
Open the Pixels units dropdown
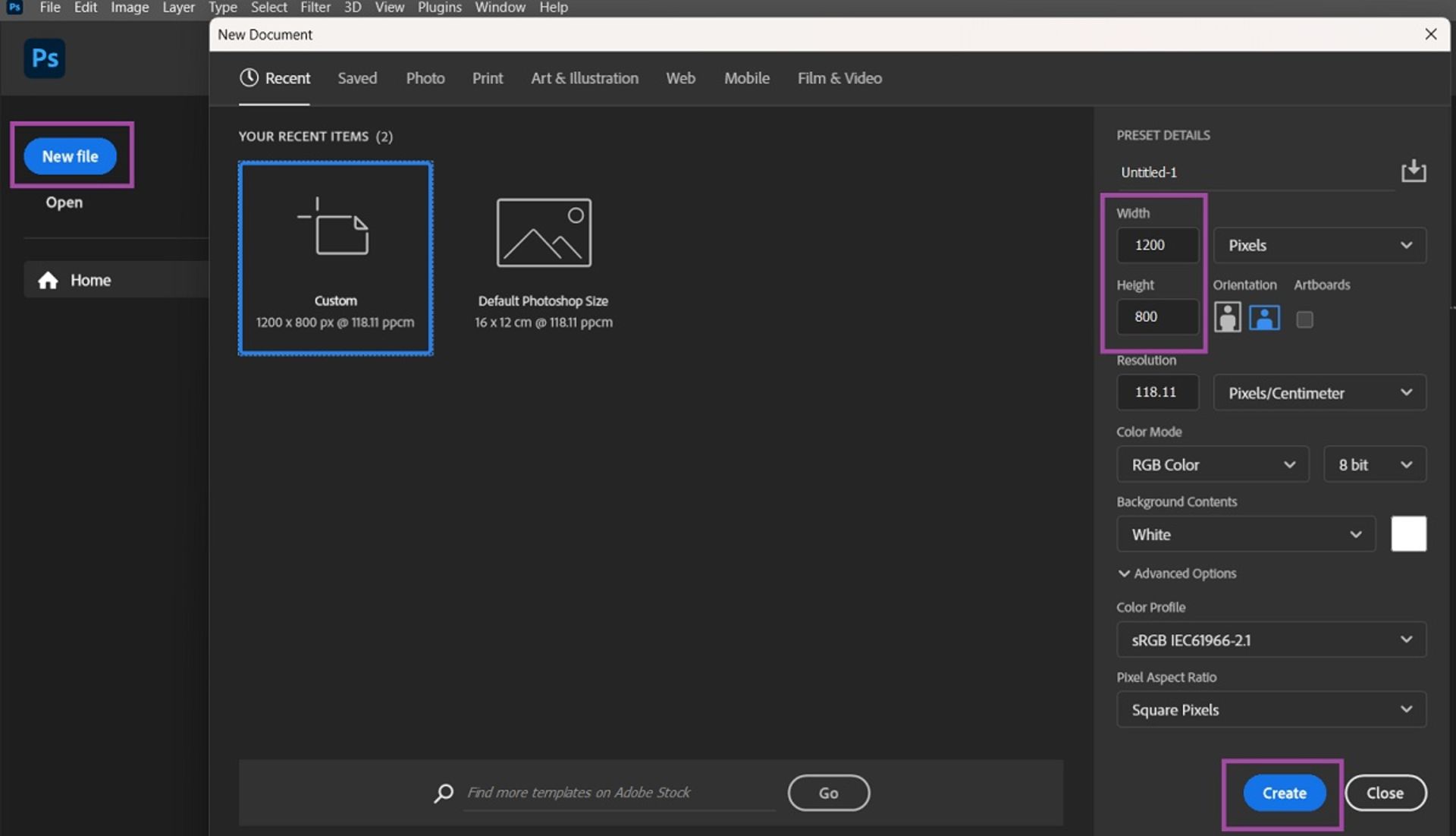[1319, 246]
